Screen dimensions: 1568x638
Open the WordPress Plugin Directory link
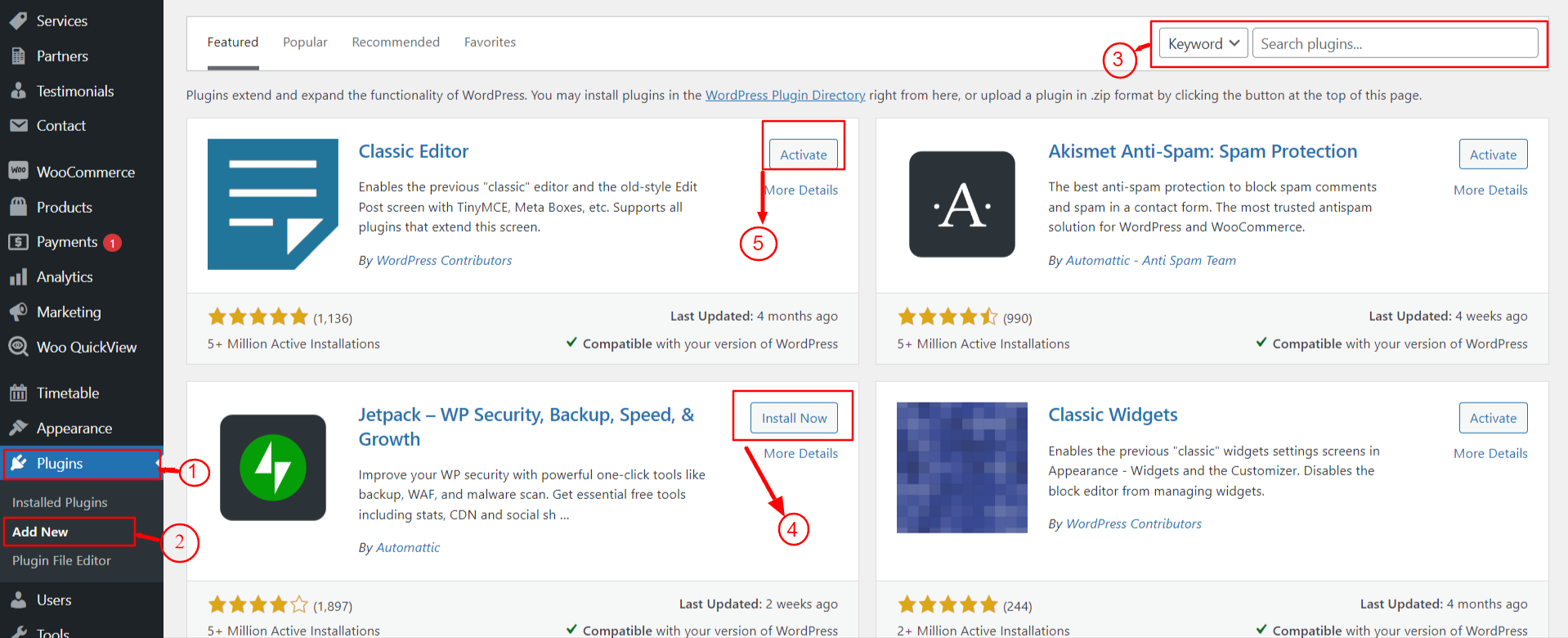click(x=785, y=95)
